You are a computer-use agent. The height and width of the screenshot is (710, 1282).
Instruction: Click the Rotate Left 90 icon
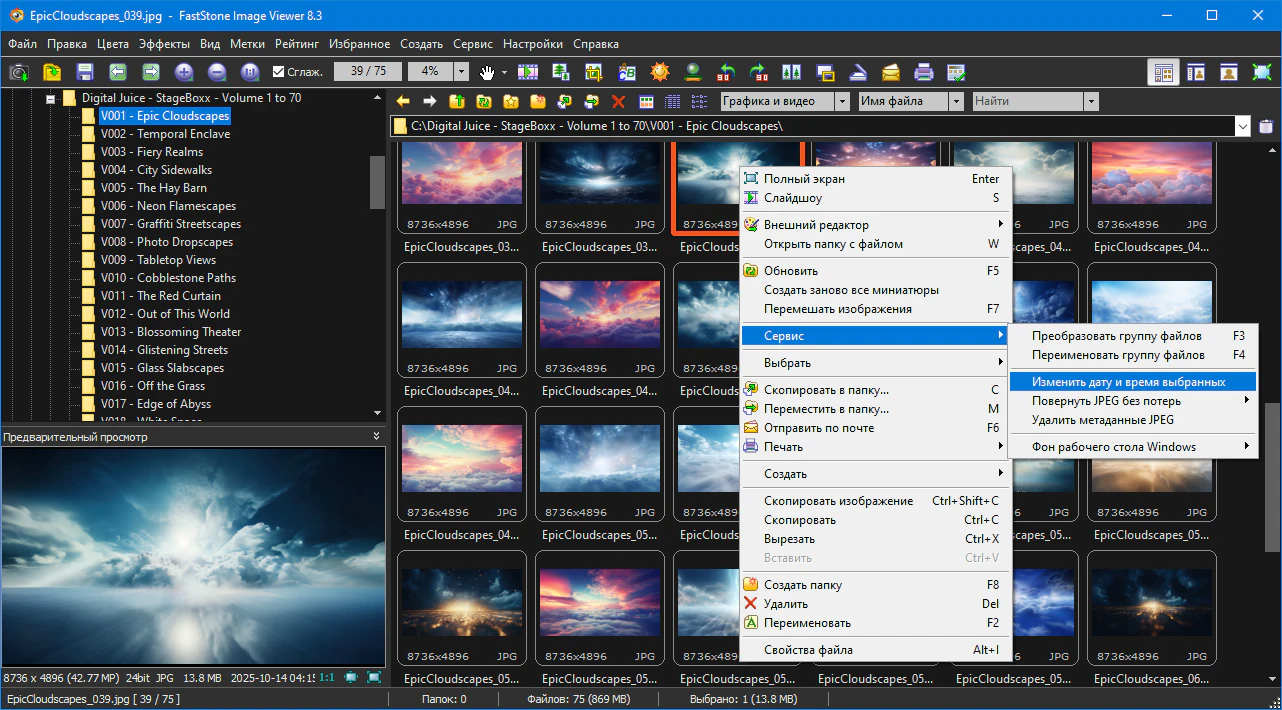(x=727, y=72)
